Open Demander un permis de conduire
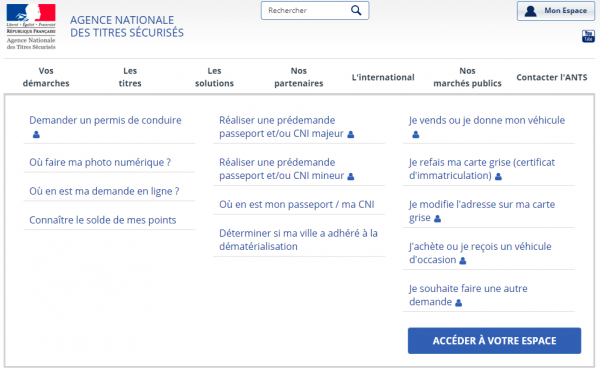Viewport: 600px width, 369px height. click(x=105, y=120)
